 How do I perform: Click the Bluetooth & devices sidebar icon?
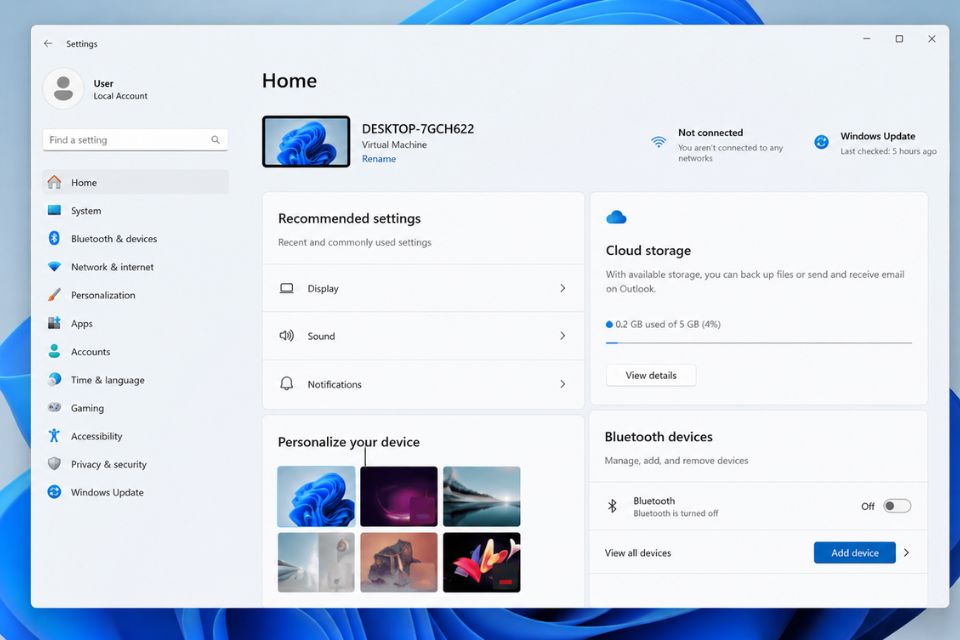point(54,238)
